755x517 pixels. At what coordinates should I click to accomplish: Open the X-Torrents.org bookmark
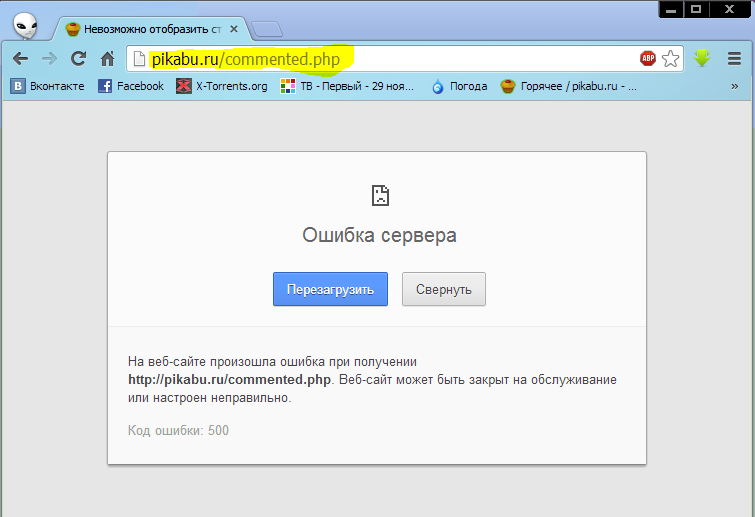click(x=221, y=86)
